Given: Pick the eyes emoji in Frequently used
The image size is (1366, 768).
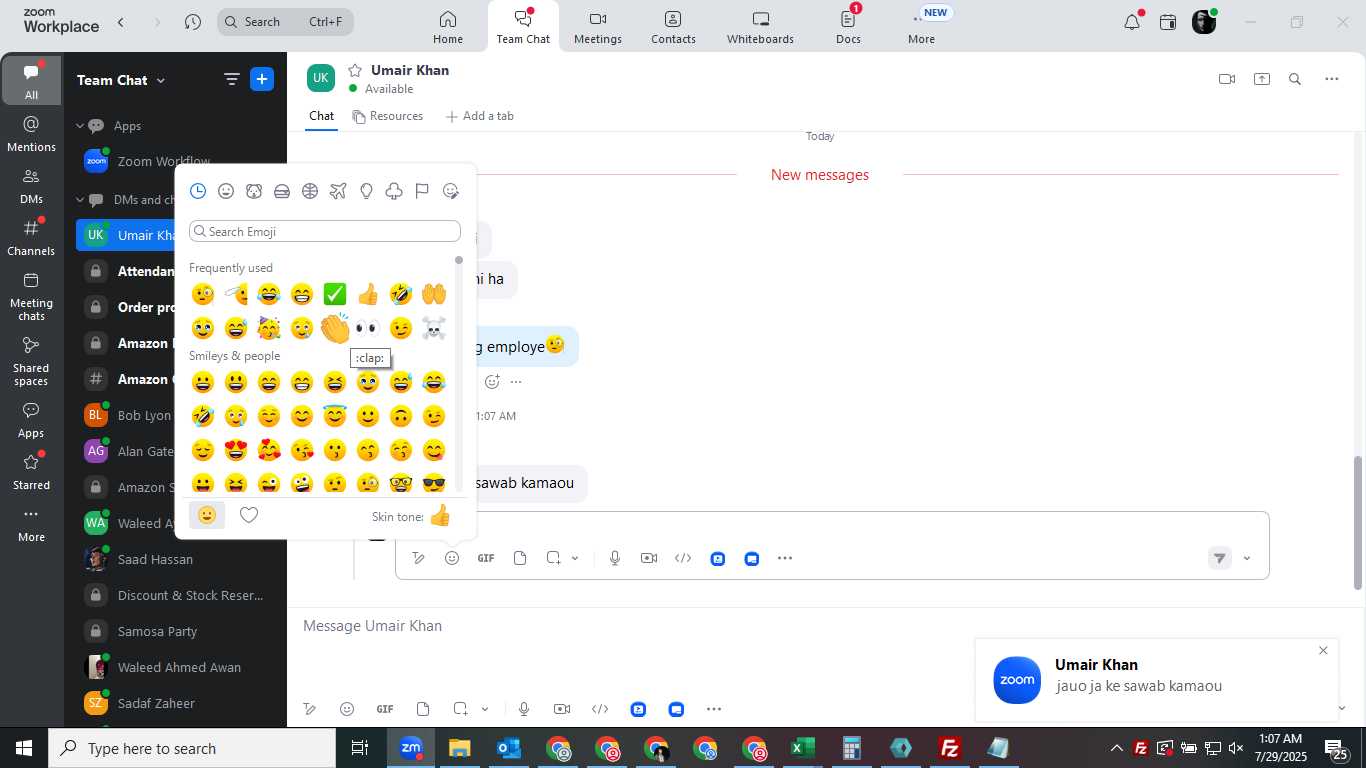Looking at the screenshot, I should [368, 328].
